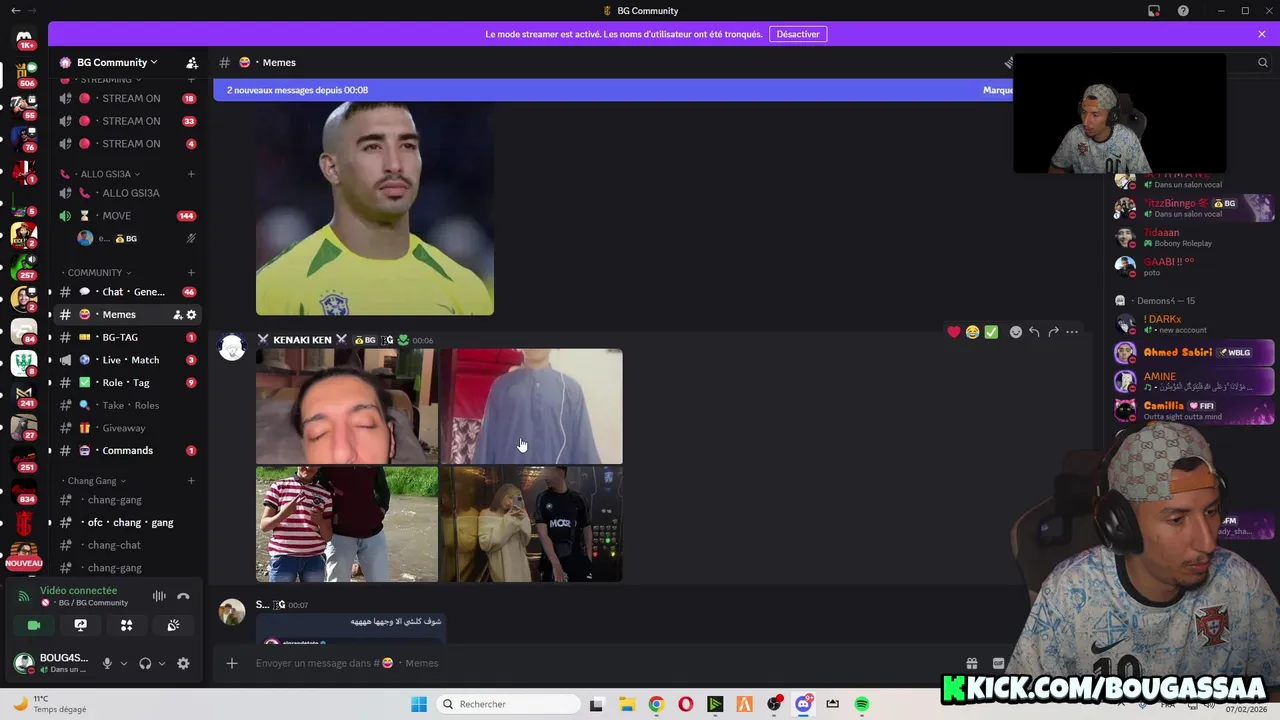Image resolution: width=1280 pixels, height=720 pixels.
Task: Open more options for the message
Action: click(x=1072, y=332)
